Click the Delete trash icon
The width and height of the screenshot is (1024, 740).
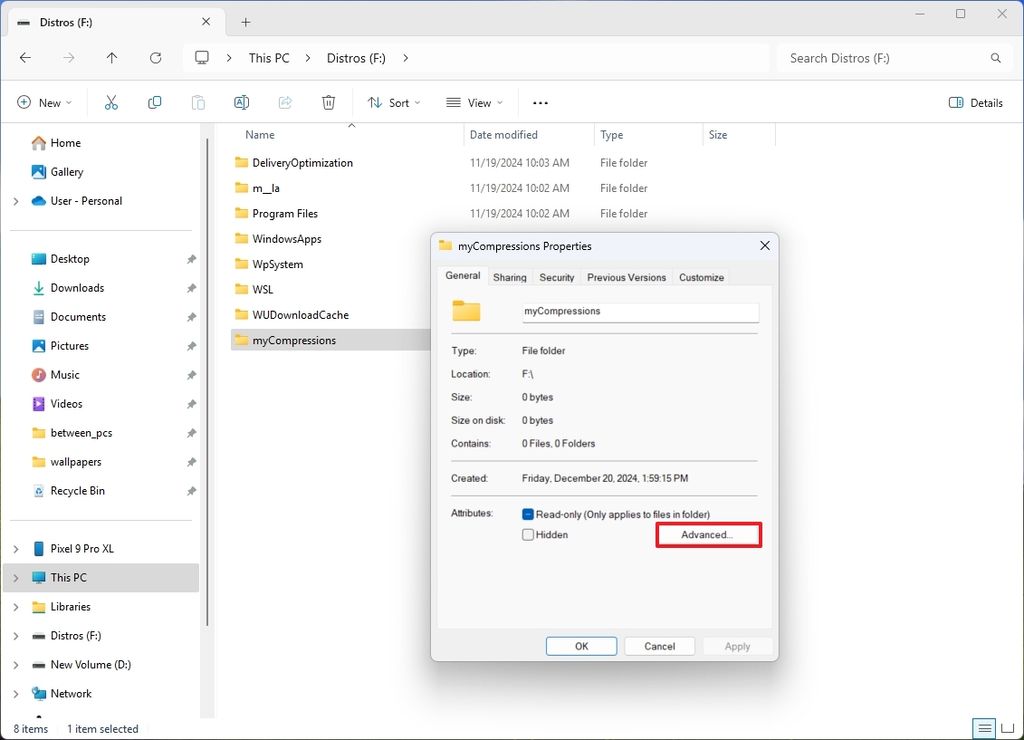[328, 102]
